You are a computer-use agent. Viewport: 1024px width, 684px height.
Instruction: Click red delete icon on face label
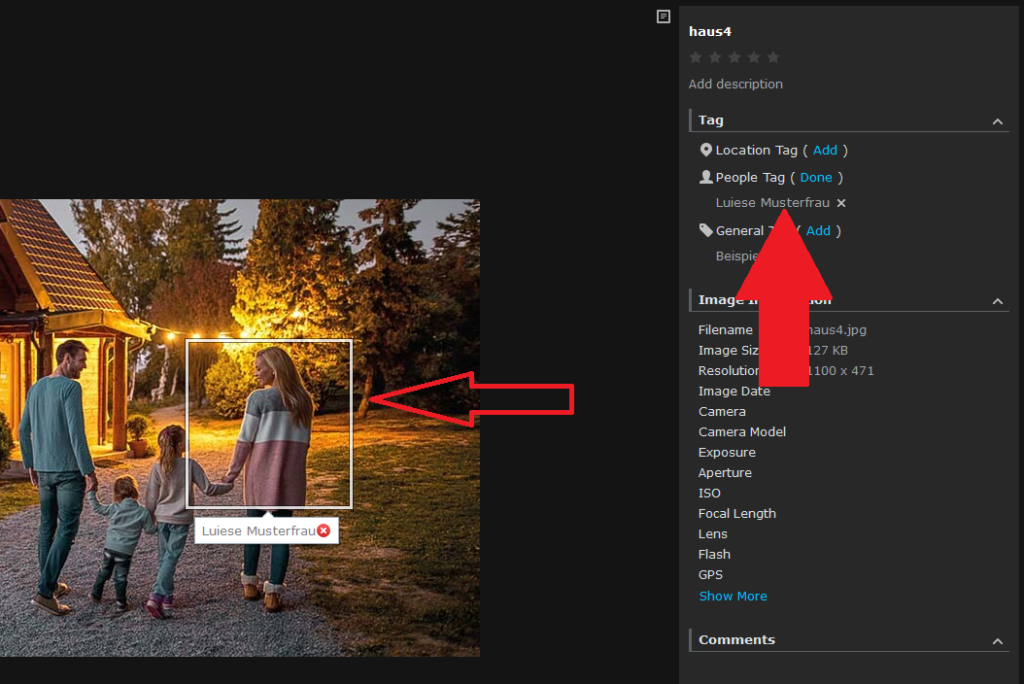point(323,531)
